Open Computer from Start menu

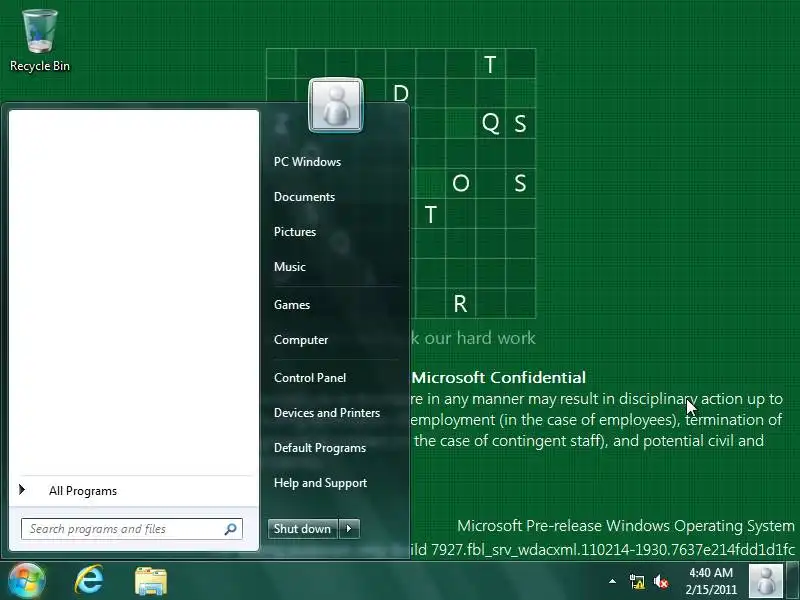[x=301, y=340]
